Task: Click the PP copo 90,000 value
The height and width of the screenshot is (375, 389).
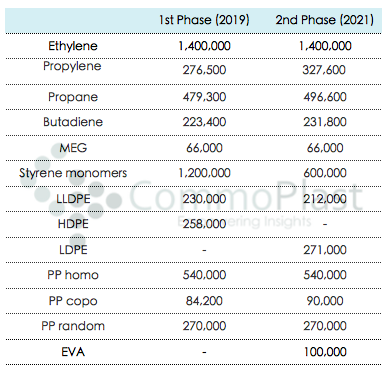Action: (325, 301)
